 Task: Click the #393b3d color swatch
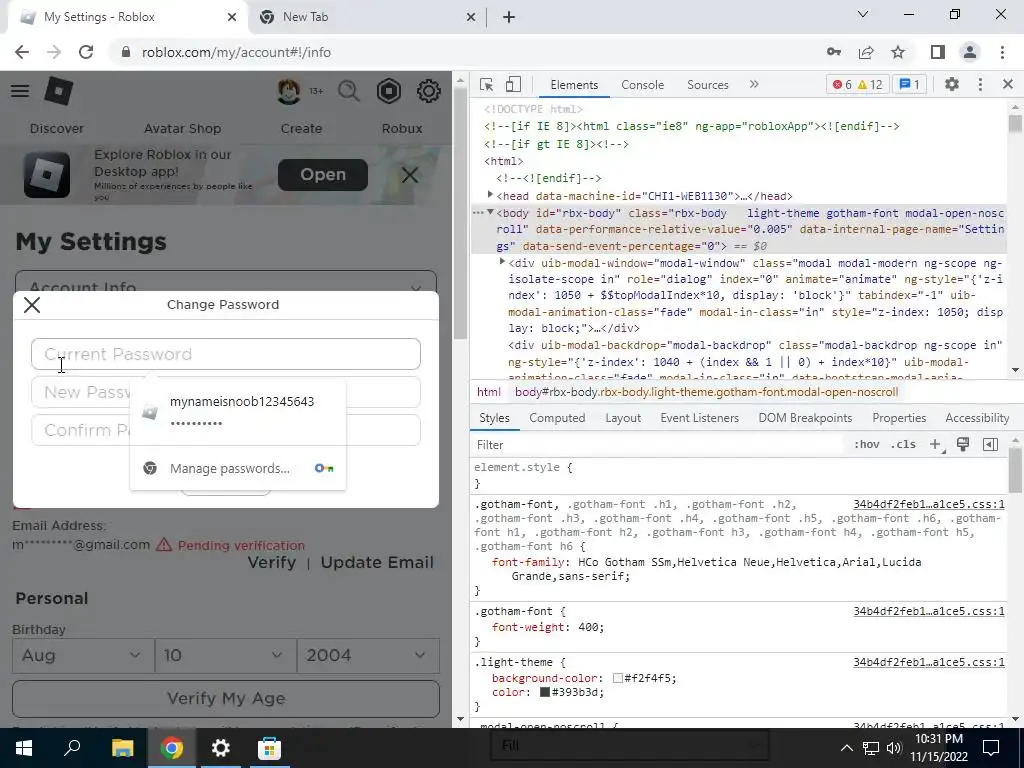pos(545,692)
